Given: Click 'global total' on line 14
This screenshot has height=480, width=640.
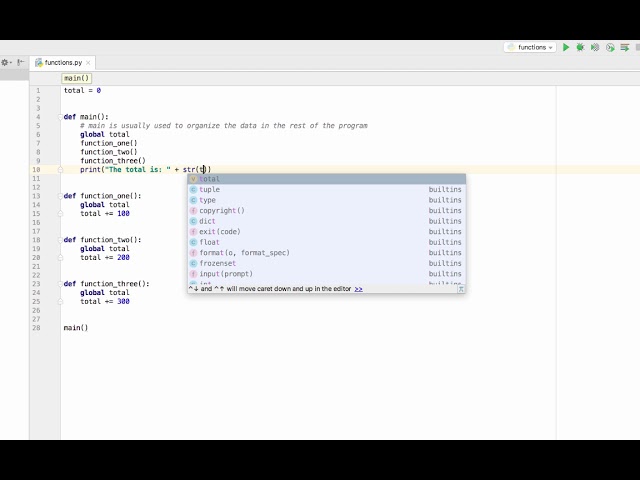Looking at the screenshot, I should pyautogui.click(x=104, y=205).
